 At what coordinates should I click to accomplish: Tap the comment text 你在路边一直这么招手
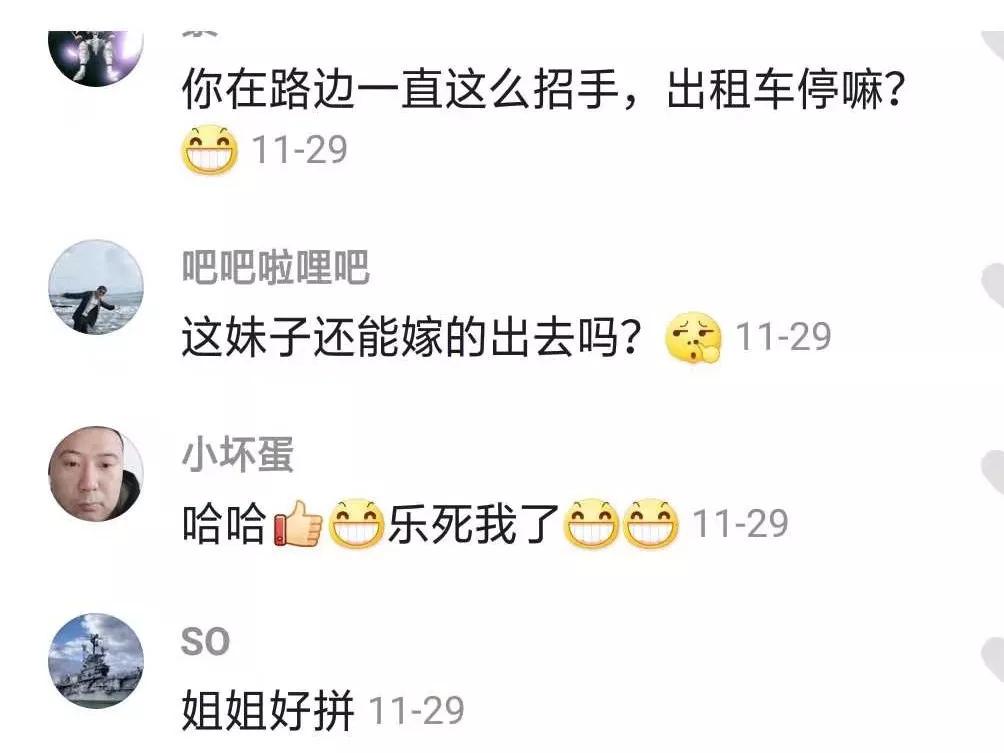click(400, 89)
